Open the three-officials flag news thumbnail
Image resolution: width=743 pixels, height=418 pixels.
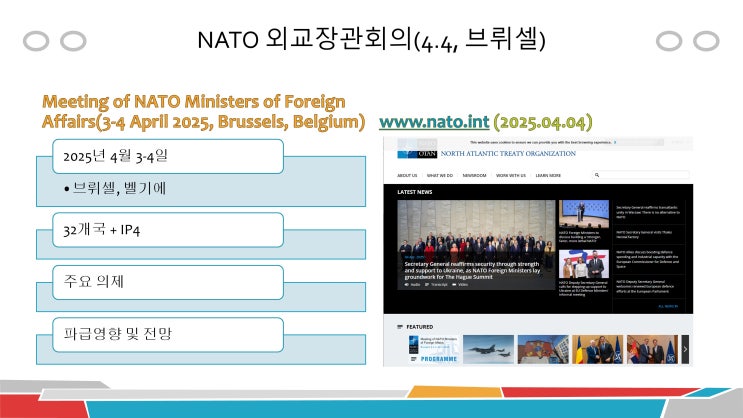coord(584,264)
